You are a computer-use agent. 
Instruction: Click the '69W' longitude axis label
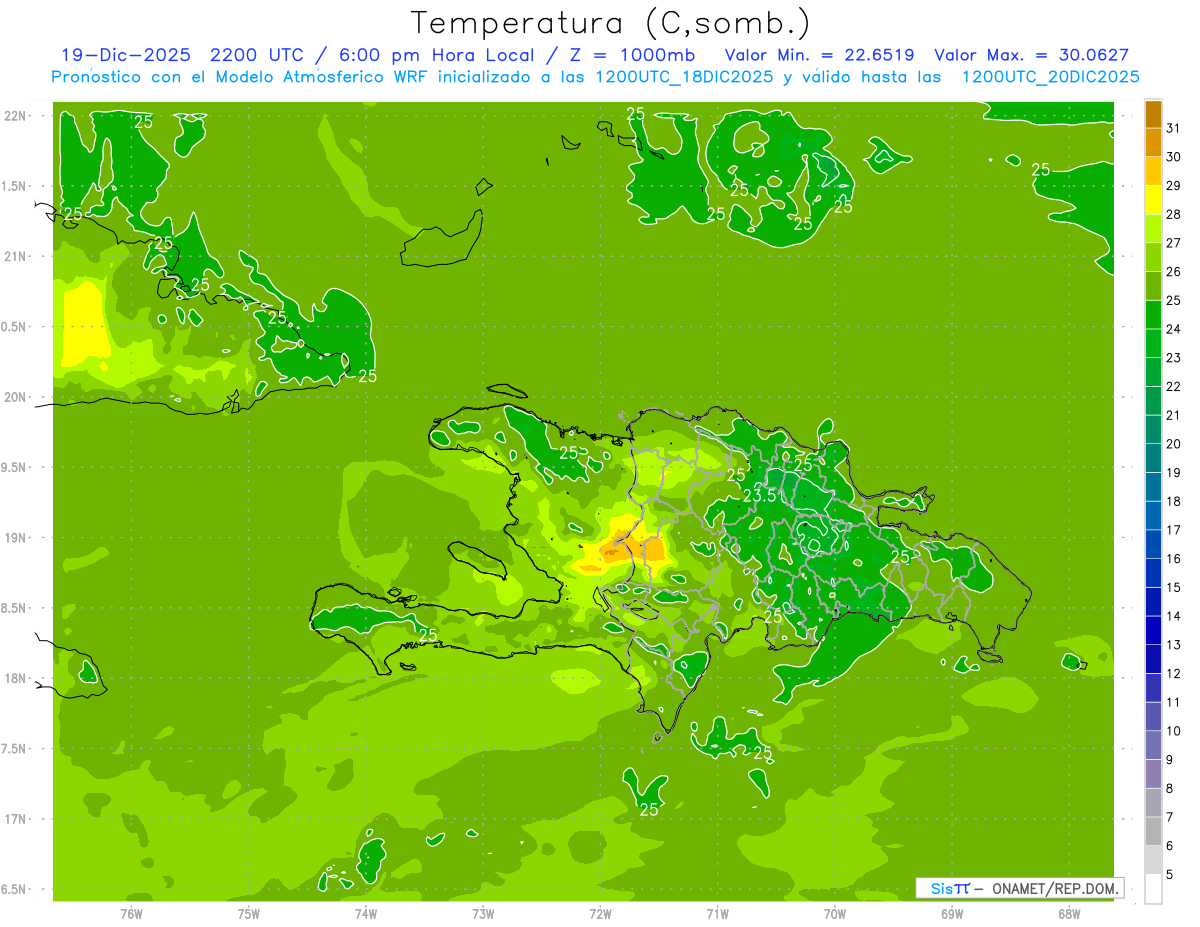952,913
